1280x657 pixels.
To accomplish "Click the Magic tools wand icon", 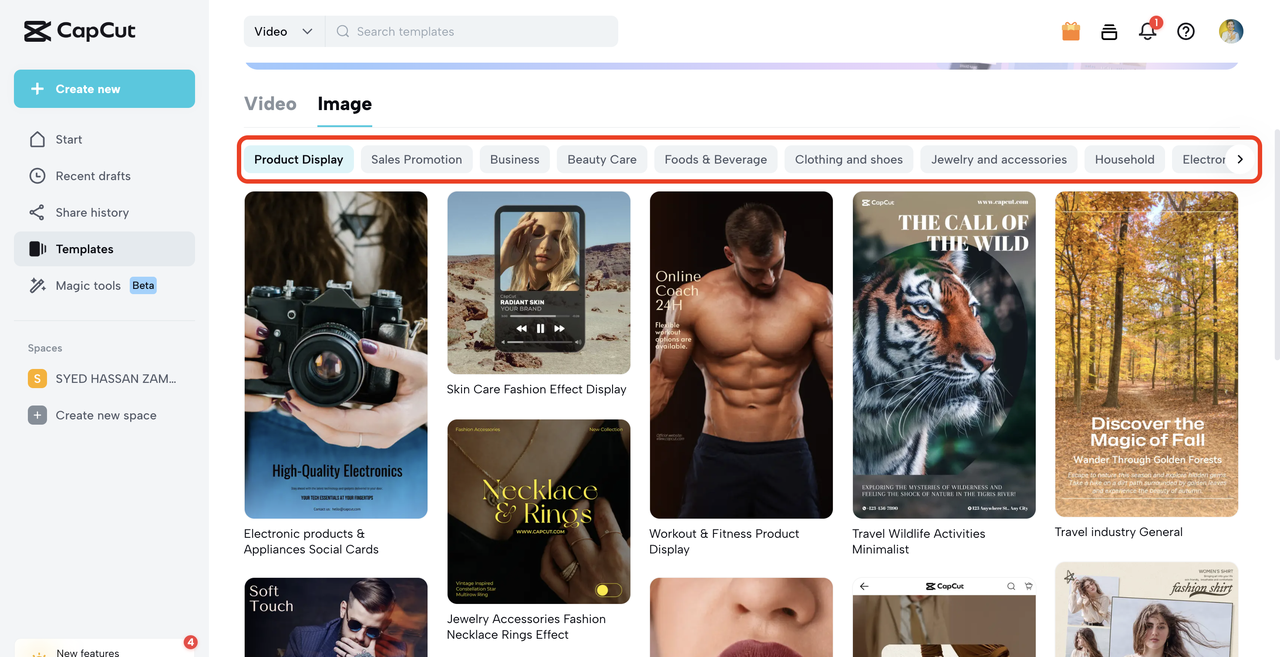I will [x=37, y=285].
